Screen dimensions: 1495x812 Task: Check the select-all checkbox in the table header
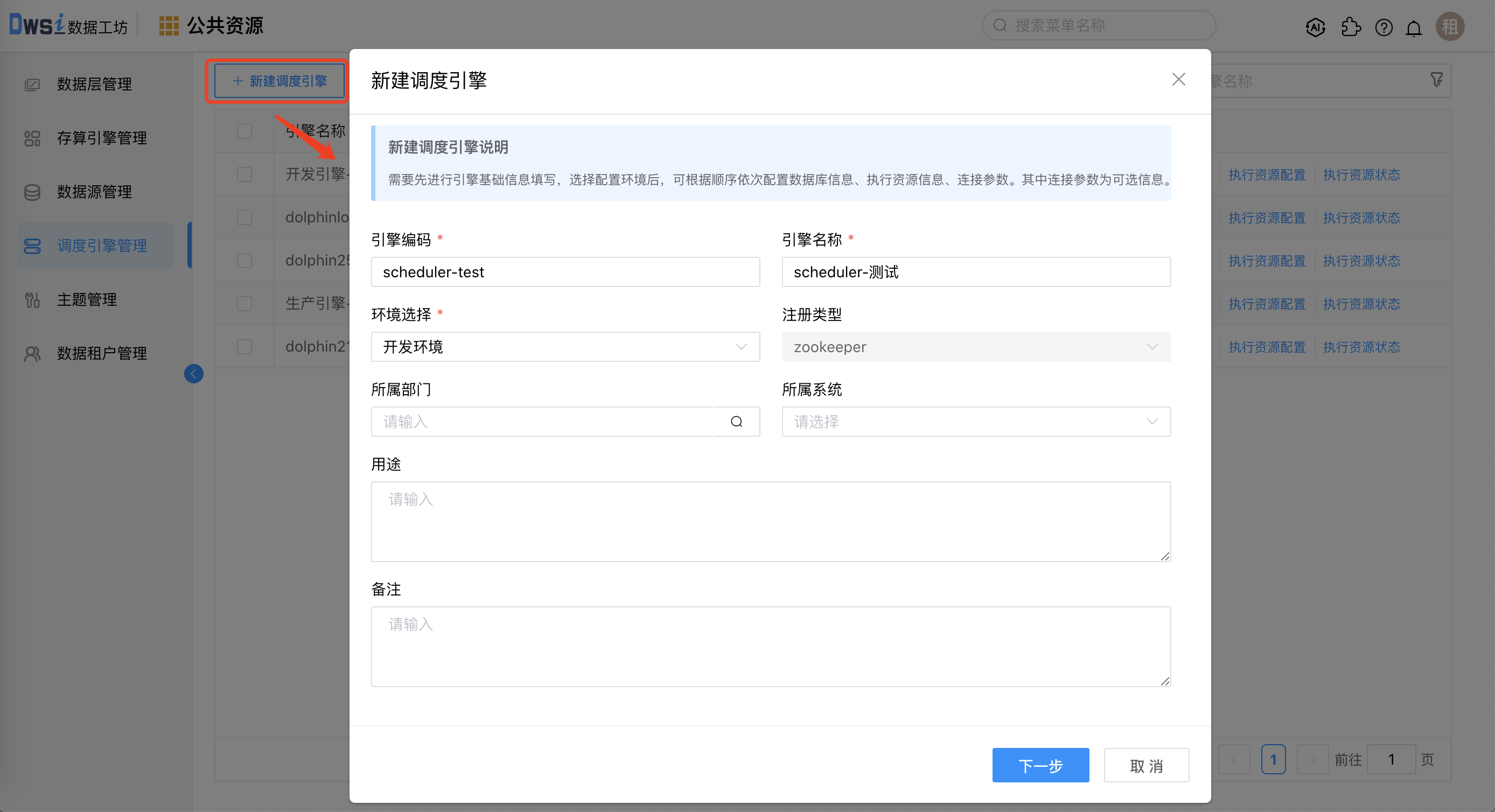pyautogui.click(x=244, y=131)
